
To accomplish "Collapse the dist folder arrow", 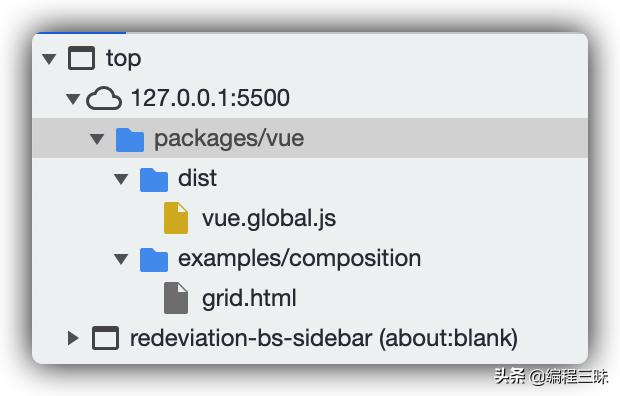I will 121,179.
